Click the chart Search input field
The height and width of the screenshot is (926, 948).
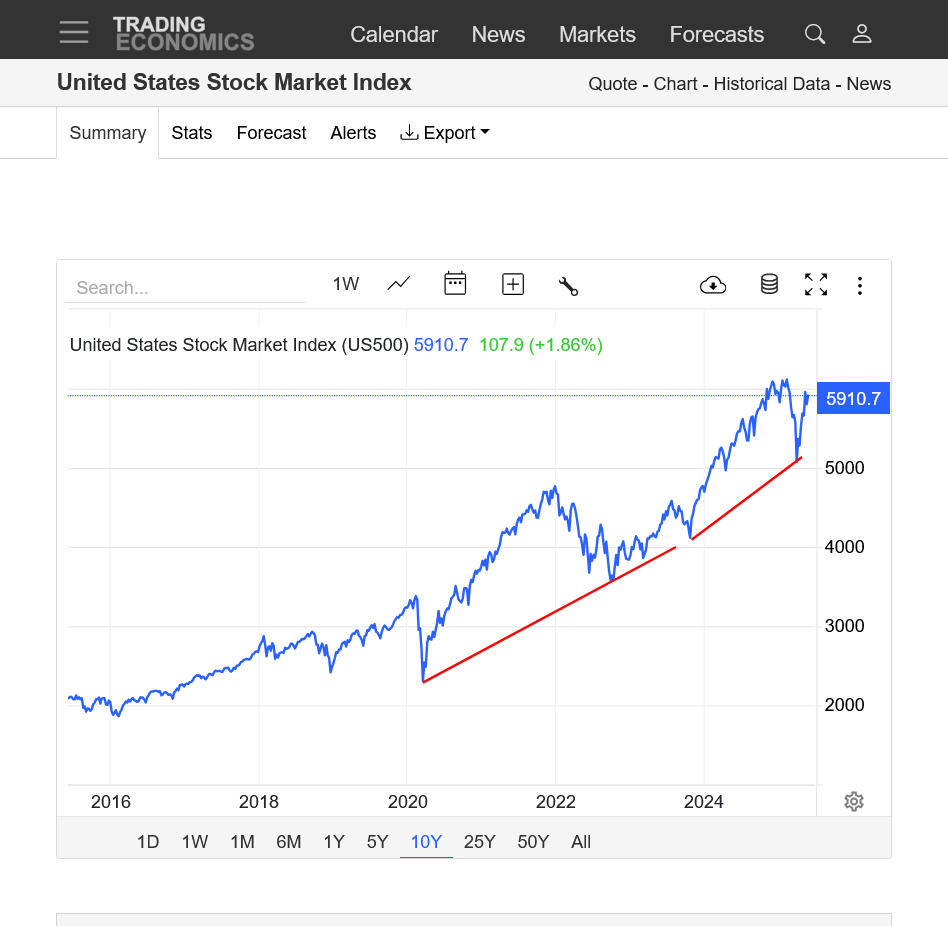184,288
